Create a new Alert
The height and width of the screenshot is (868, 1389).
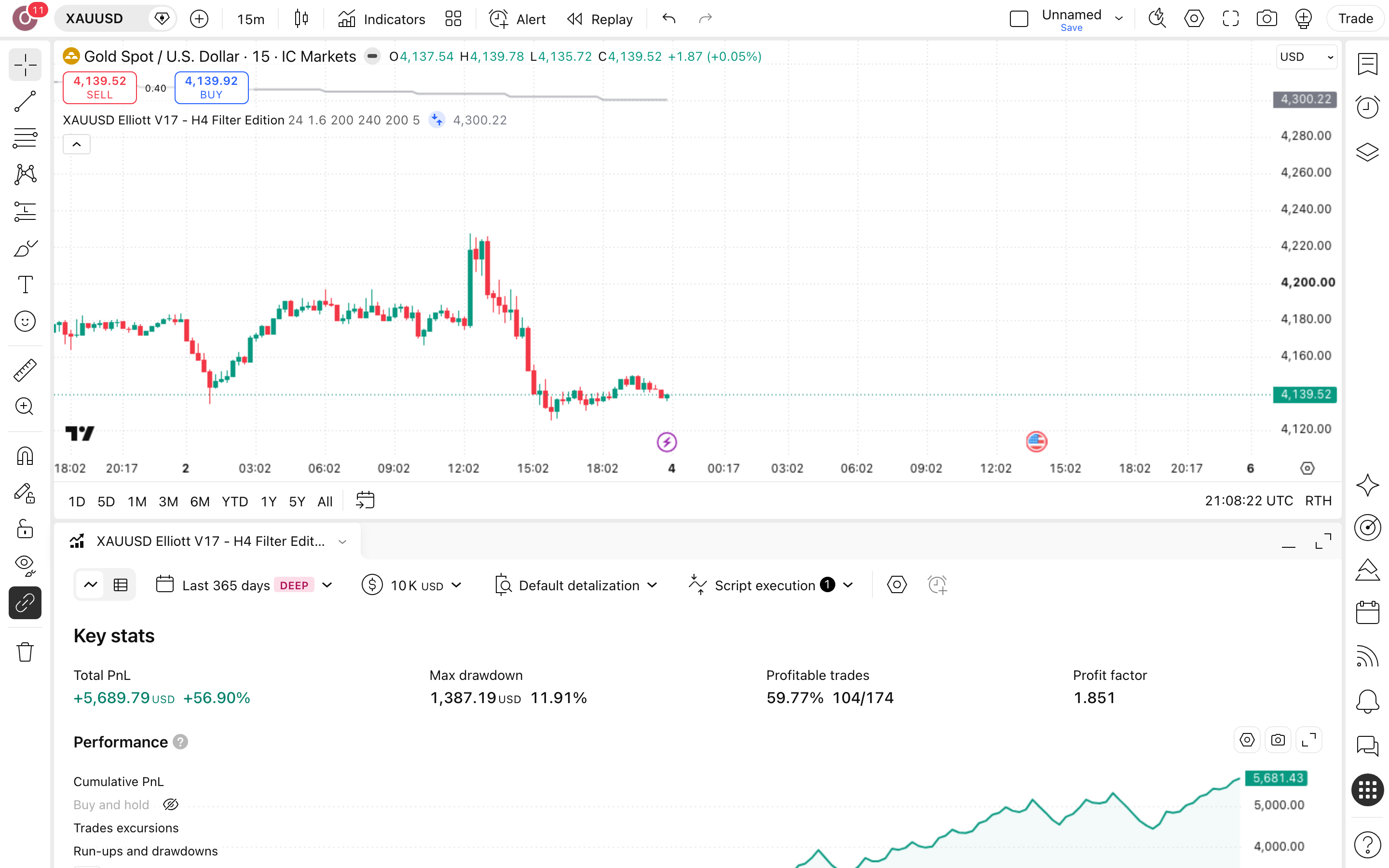tap(517, 19)
